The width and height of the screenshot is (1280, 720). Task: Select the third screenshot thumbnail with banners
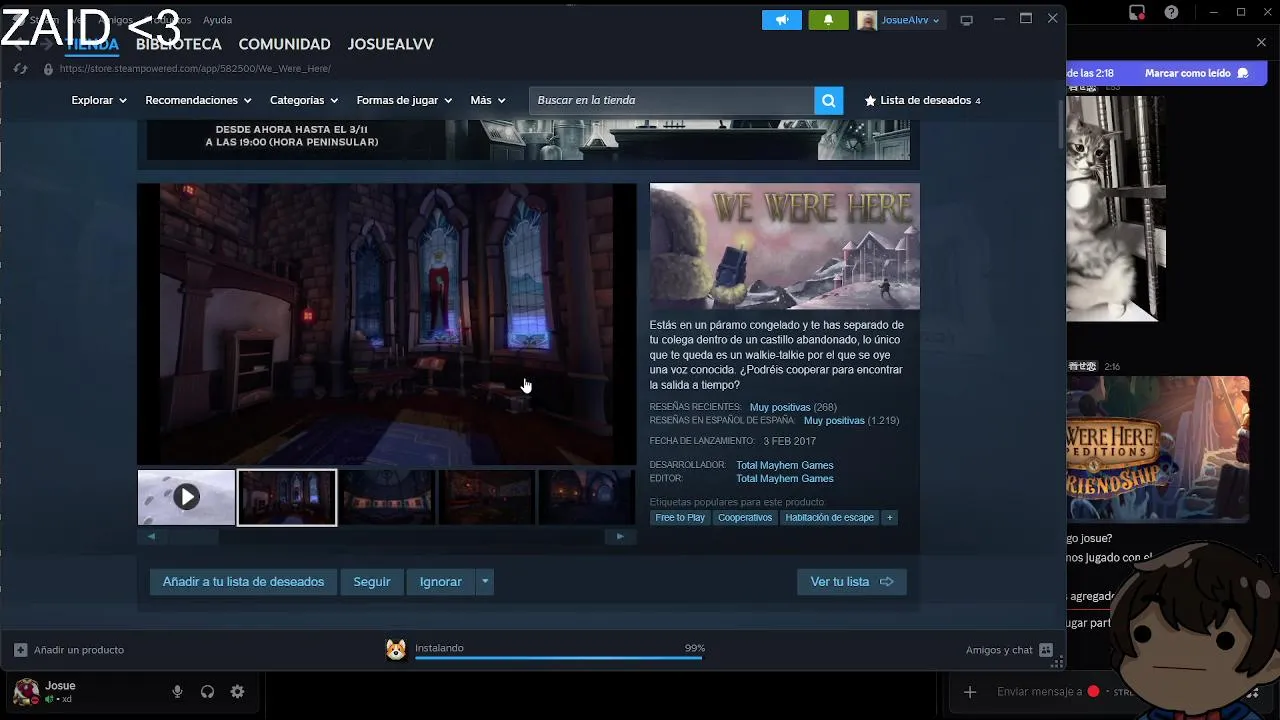387,497
